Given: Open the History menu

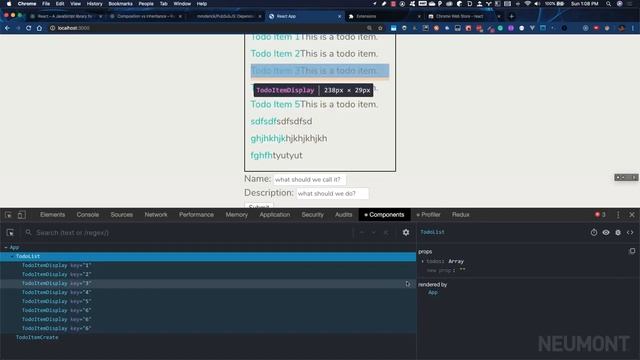Looking at the screenshot, I should click(x=94, y=4).
